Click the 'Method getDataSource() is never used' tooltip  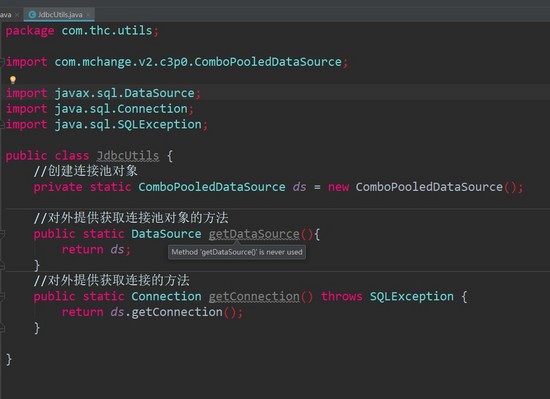[x=237, y=252]
